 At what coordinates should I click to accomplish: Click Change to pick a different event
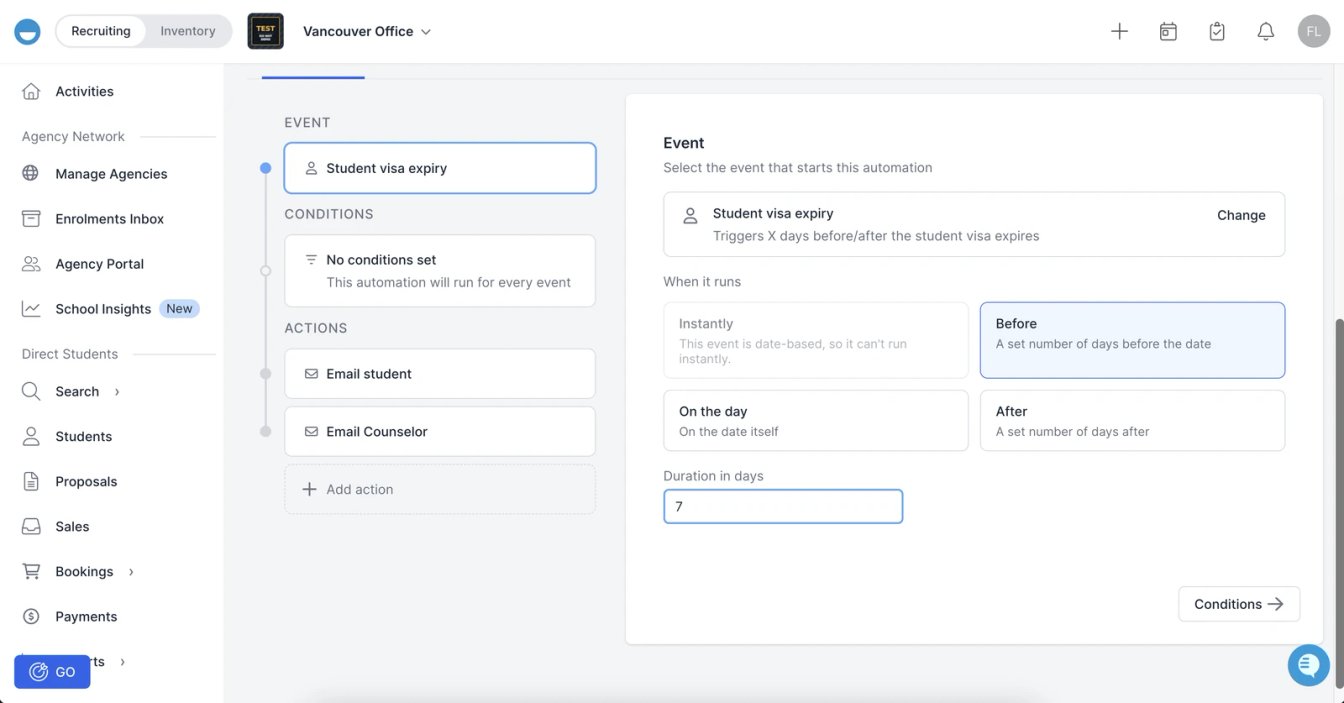(x=1241, y=215)
